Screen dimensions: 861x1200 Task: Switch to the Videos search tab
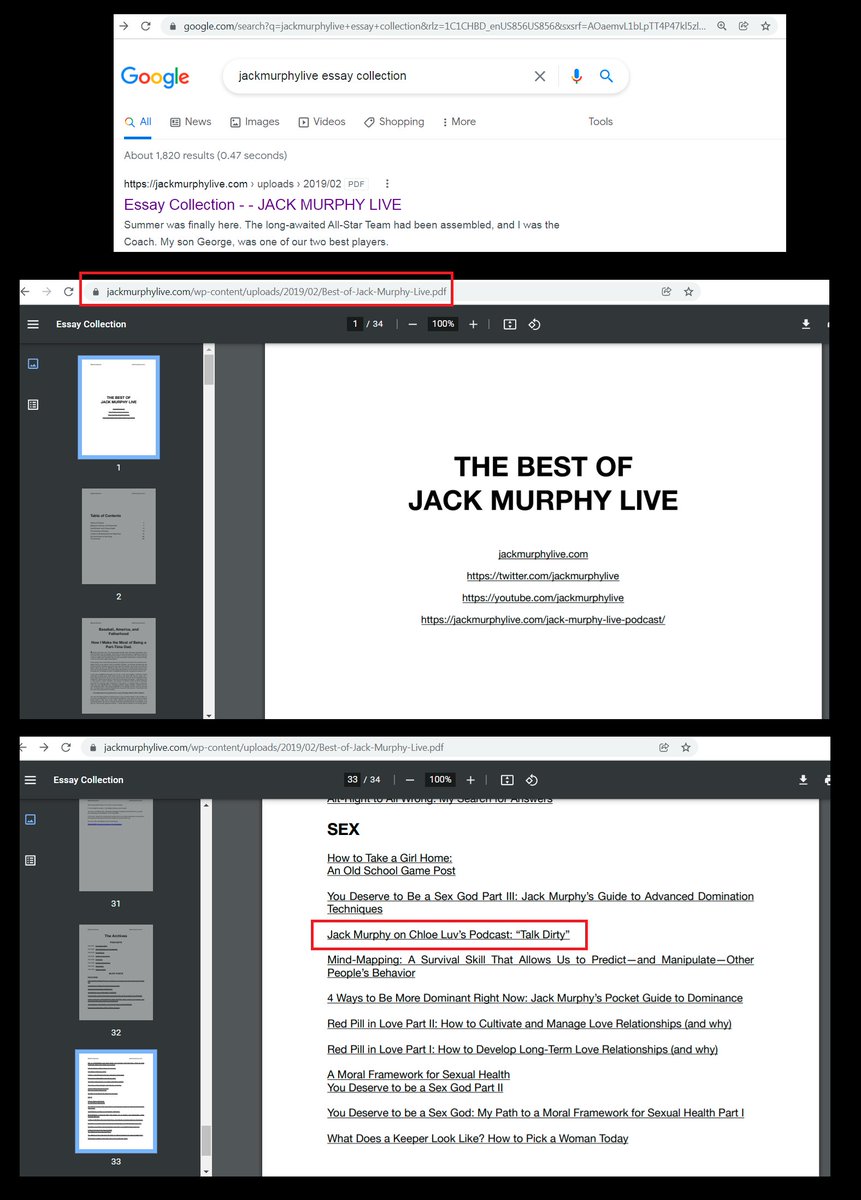[x=321, y=122]
